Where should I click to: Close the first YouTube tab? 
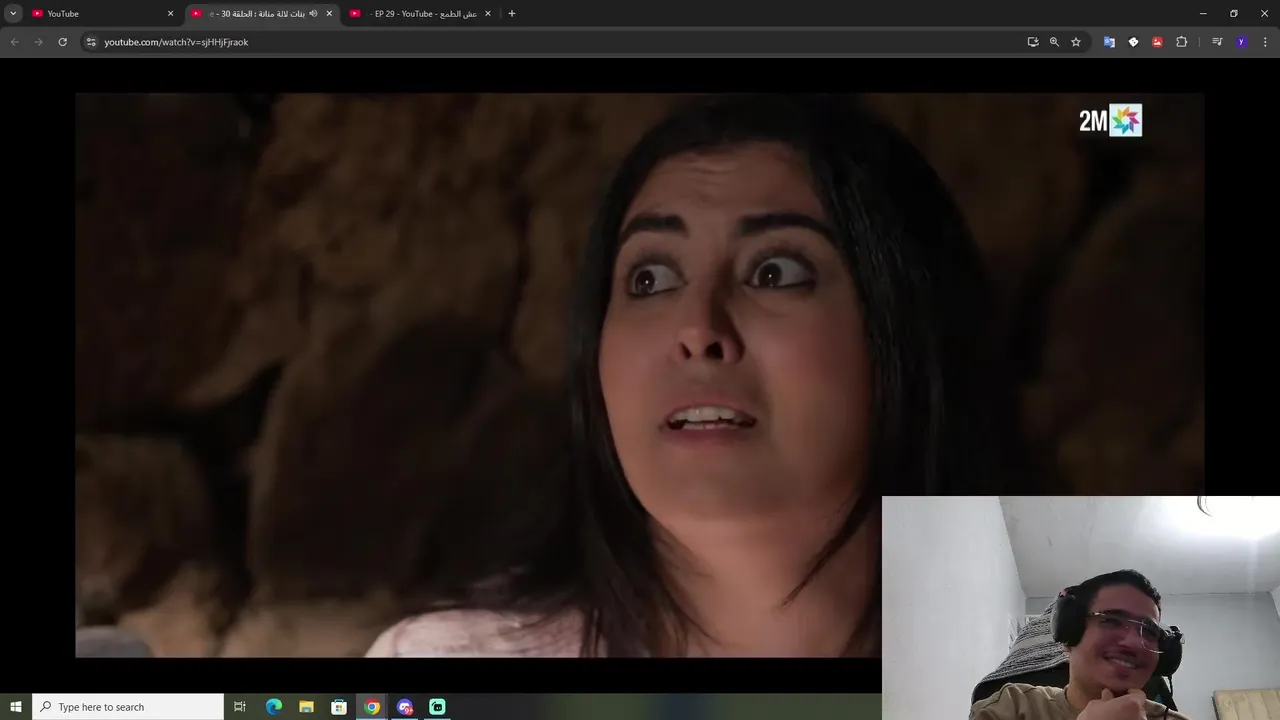click(x=170, y=14)
